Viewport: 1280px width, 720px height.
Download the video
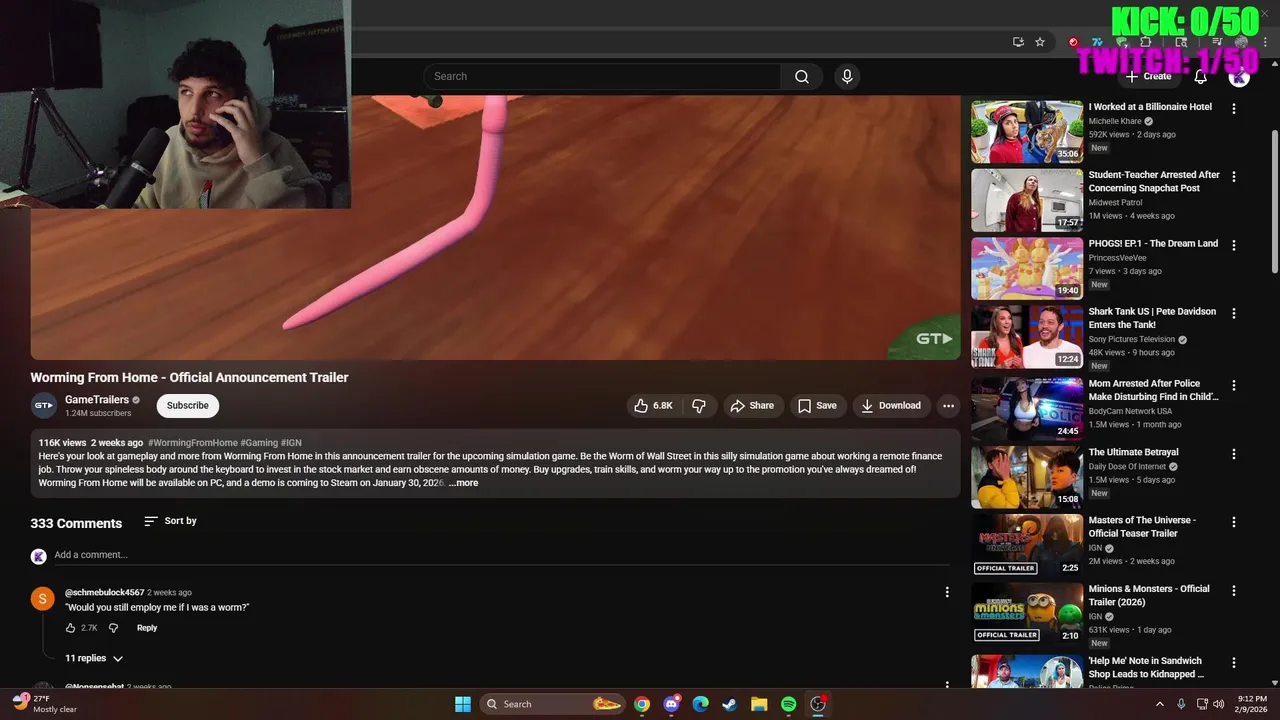point(891,405)
